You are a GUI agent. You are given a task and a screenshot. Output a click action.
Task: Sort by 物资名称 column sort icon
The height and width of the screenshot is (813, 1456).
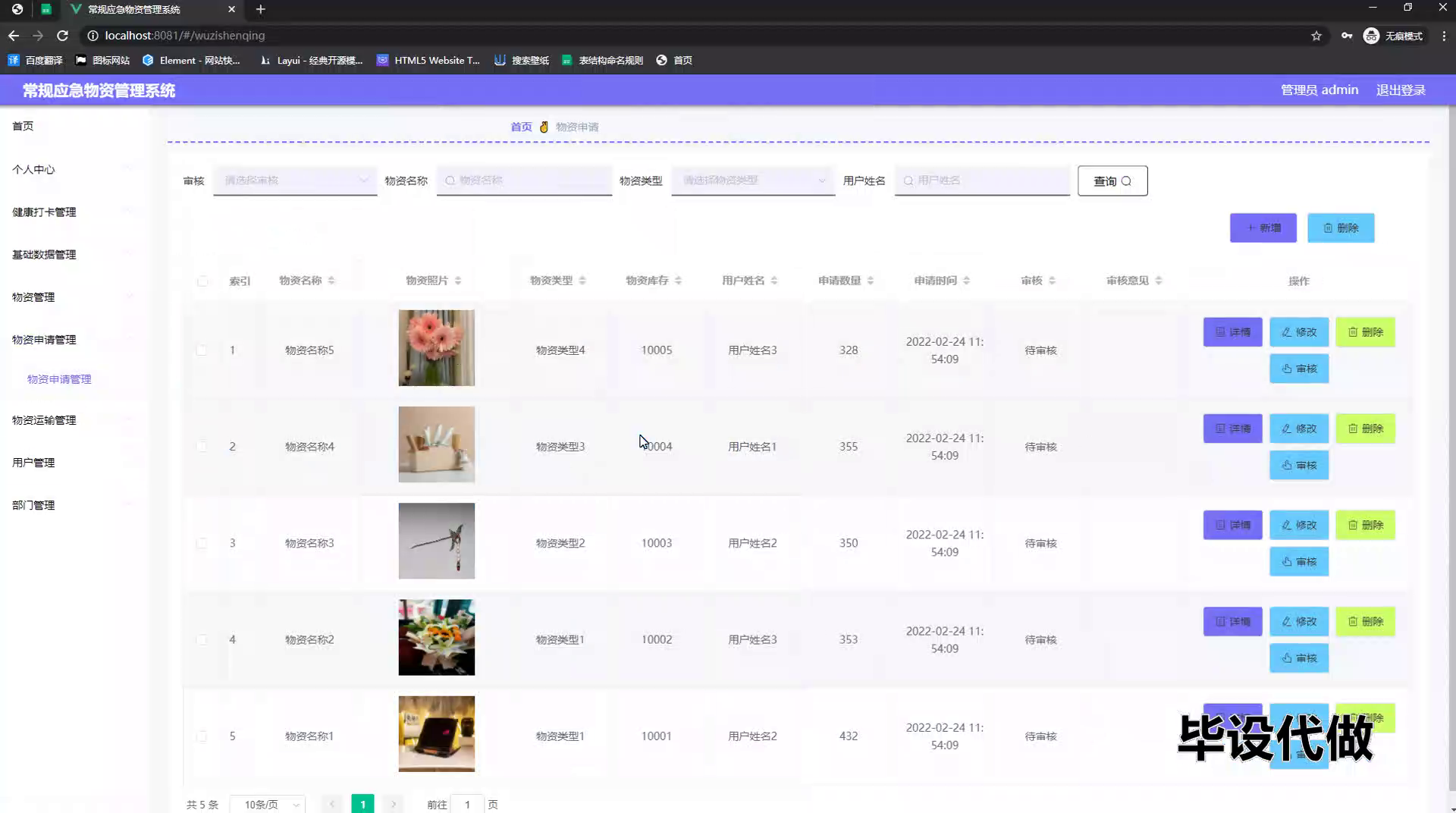pyautogui.click(x=331, y=281)
